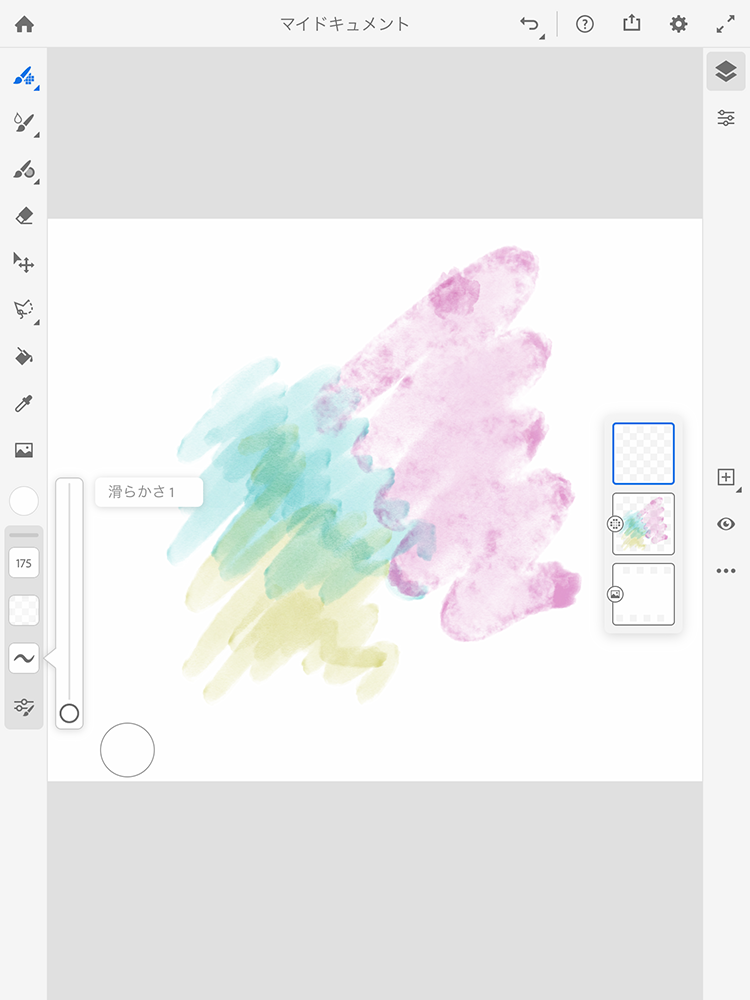Viewport: 750px width, 1000px height.
Task: Open the brush flow checker setting
Action: tap(24, 610)
